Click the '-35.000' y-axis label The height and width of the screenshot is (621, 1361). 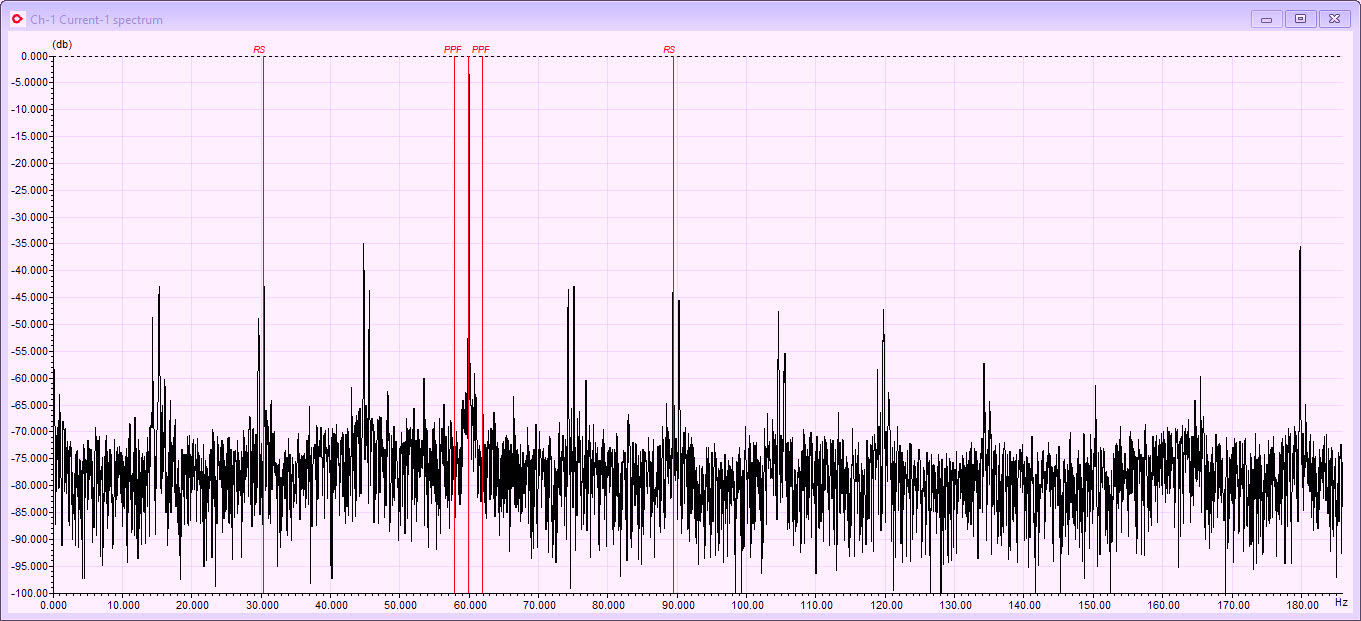32,244
